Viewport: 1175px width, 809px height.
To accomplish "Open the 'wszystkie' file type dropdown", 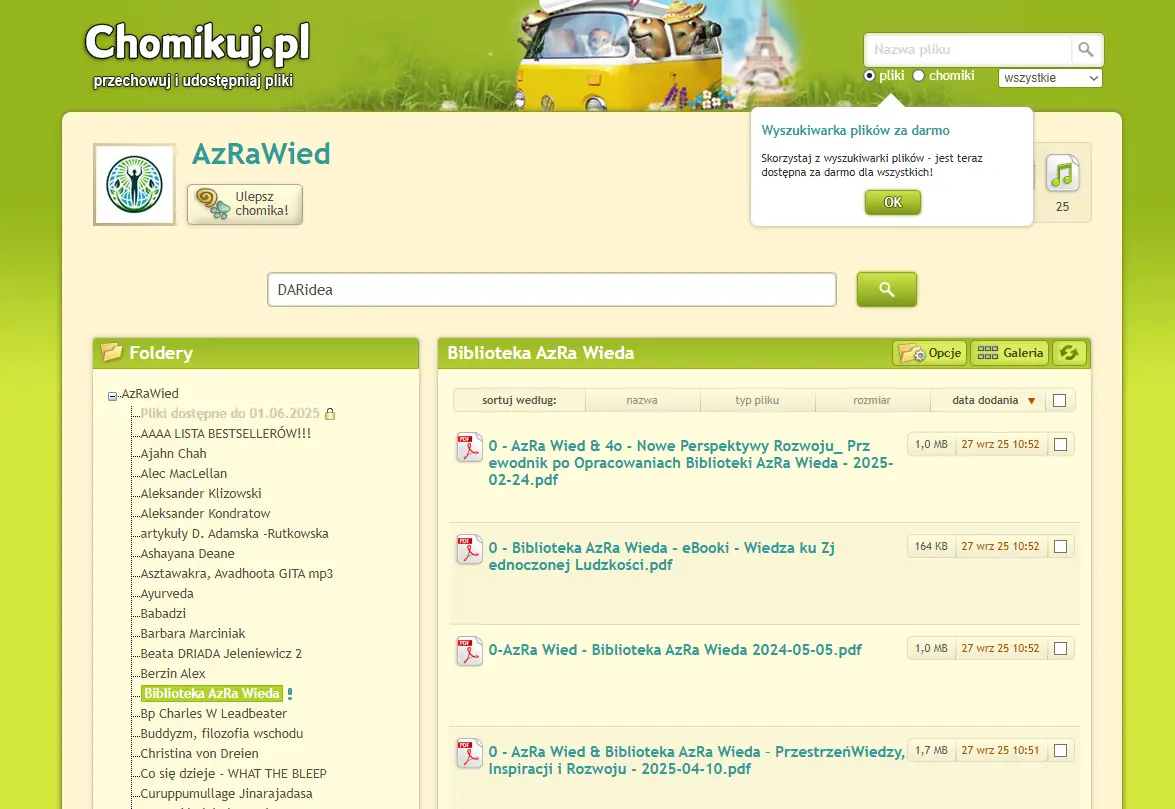I will [1050, 78].
